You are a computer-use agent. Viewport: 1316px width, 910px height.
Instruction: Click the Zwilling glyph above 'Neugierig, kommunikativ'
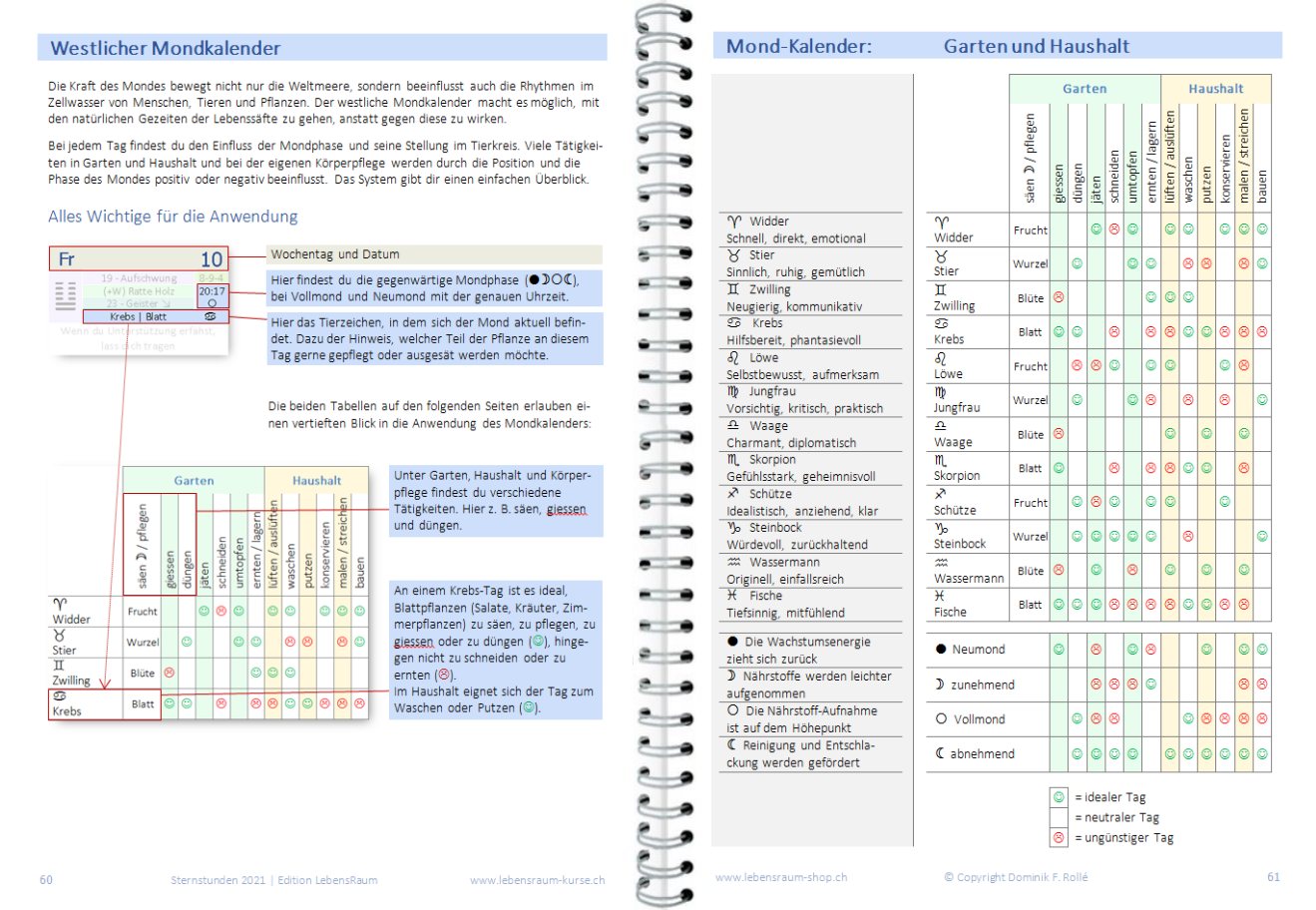tap(734, 289)
